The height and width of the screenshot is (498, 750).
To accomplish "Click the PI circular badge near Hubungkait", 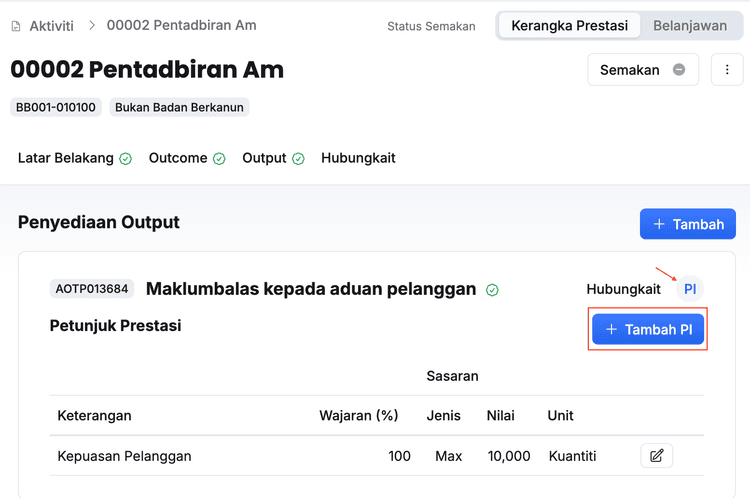I will [x=690, y=289].
